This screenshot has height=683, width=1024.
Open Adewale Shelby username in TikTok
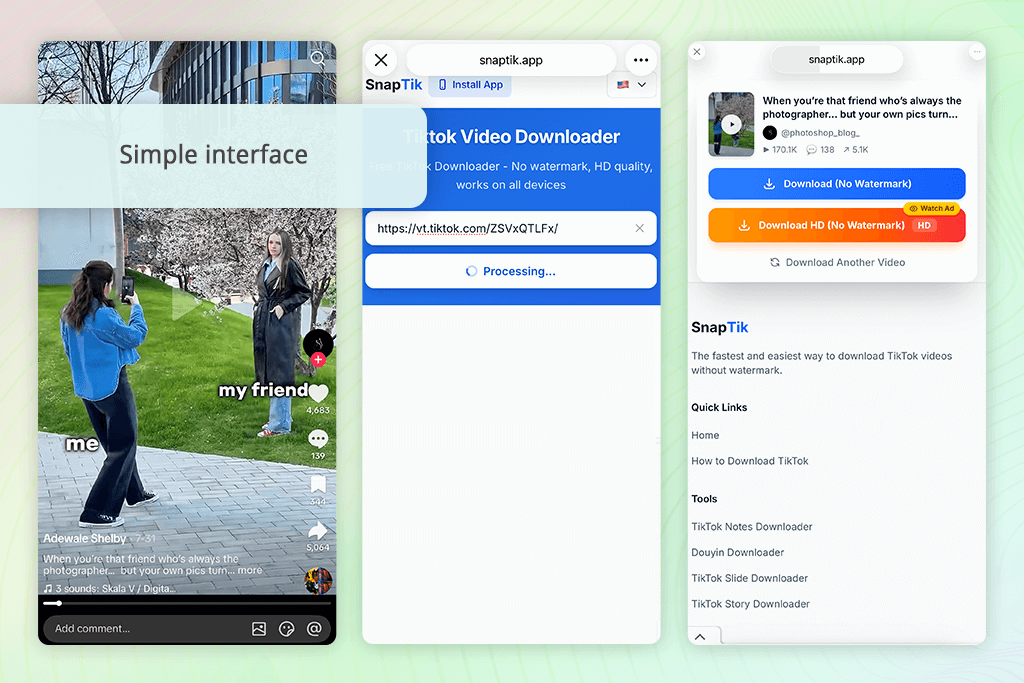point(84,538)
